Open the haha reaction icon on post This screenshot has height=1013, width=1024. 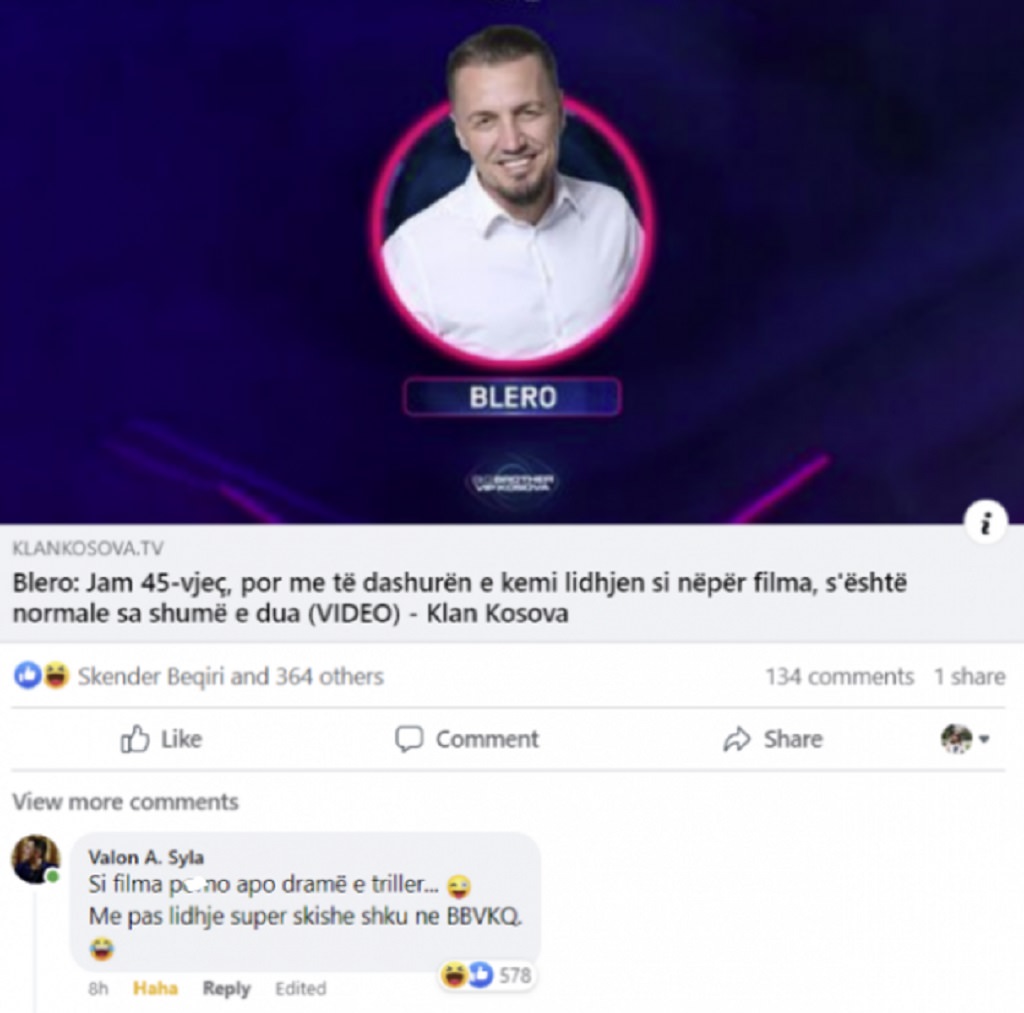(56, 675)
